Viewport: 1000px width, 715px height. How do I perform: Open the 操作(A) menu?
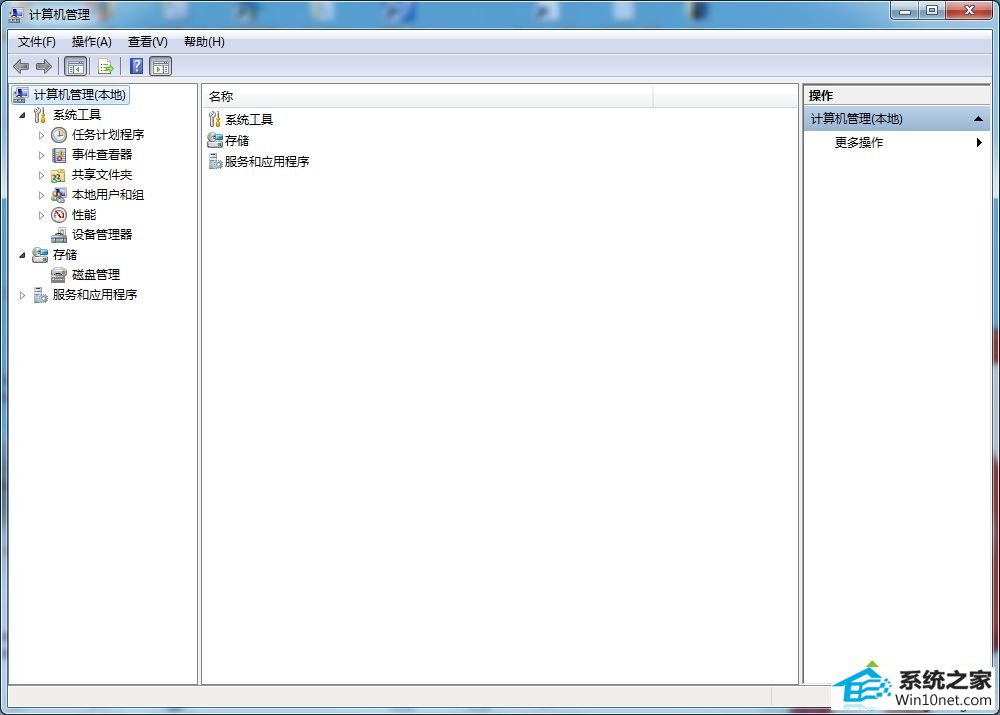pyautogui.click(x=92, y=42)
